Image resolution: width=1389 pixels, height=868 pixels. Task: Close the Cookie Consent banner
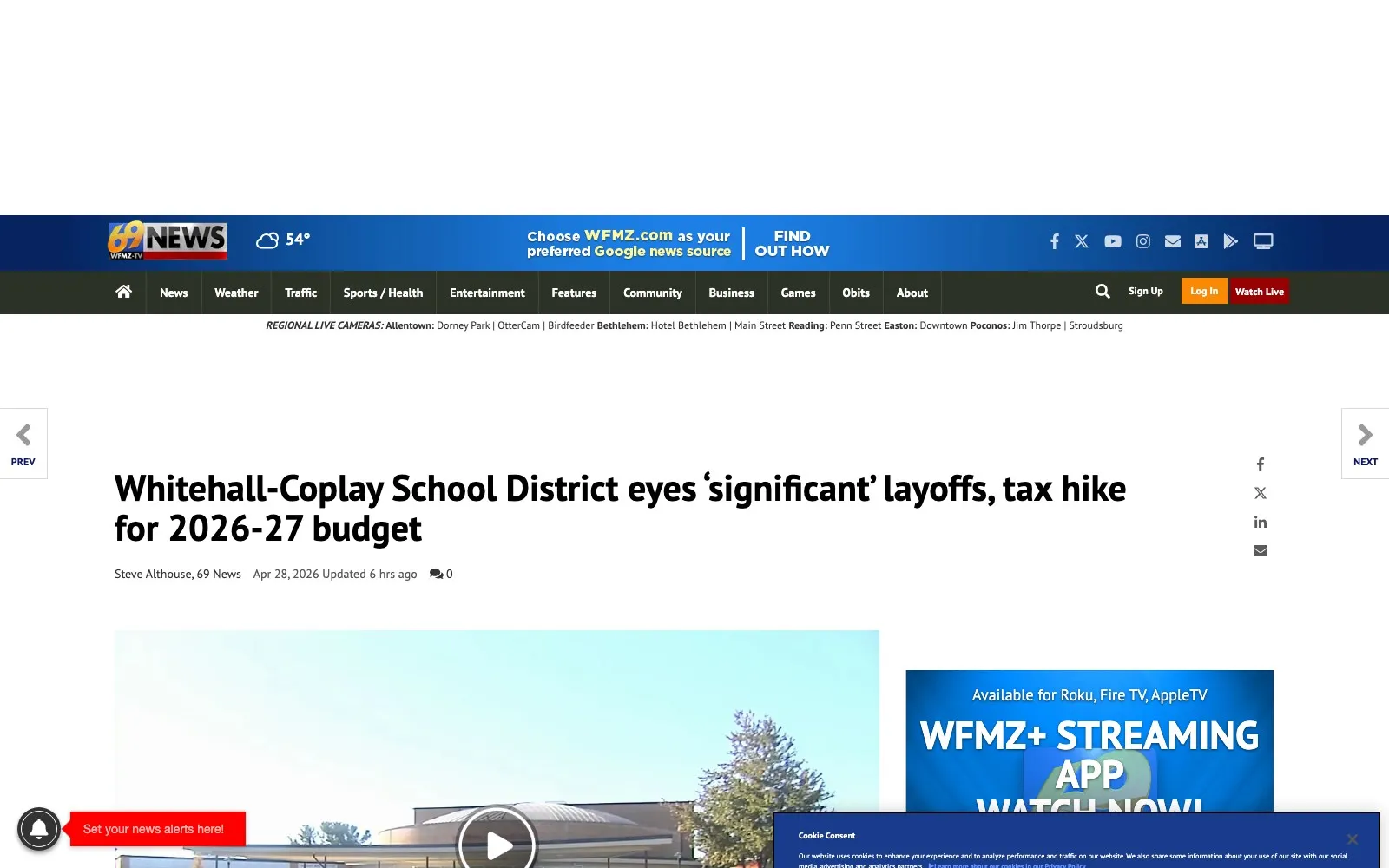[1352, 838]
